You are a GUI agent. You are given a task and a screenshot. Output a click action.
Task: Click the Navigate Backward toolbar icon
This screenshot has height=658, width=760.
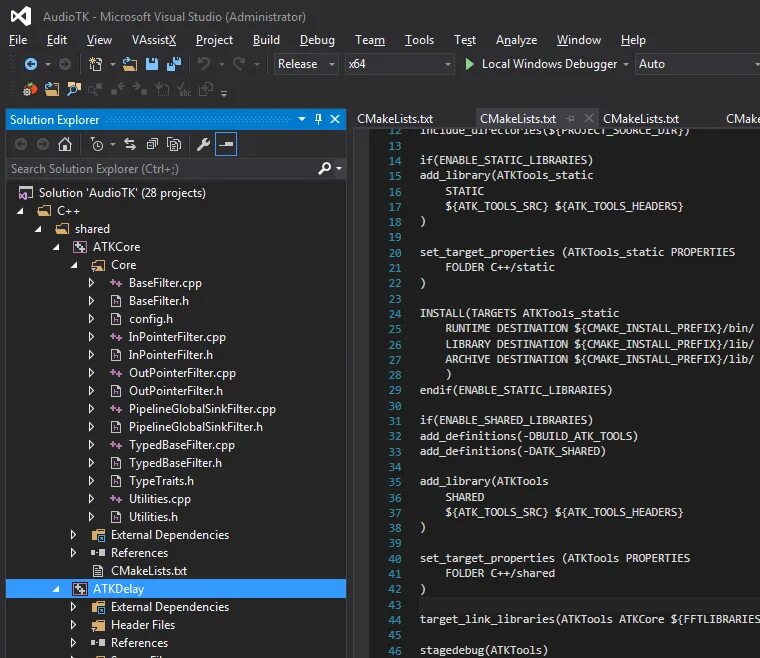tap(31, 64)
